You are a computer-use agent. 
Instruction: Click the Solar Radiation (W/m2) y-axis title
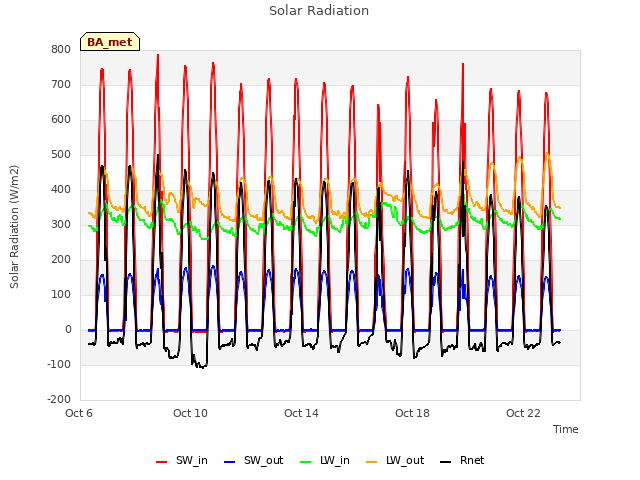coord(14,227)
